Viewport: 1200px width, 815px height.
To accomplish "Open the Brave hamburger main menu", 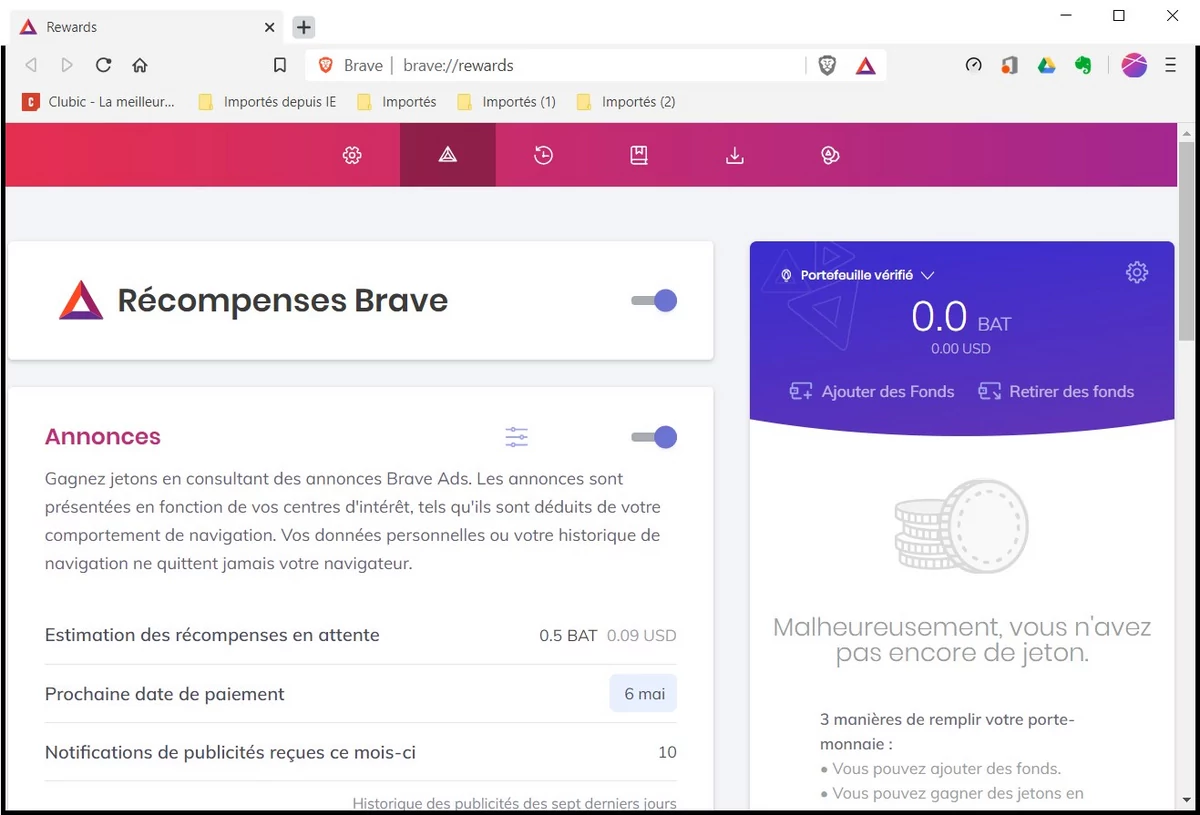I will click(1170, 65).
